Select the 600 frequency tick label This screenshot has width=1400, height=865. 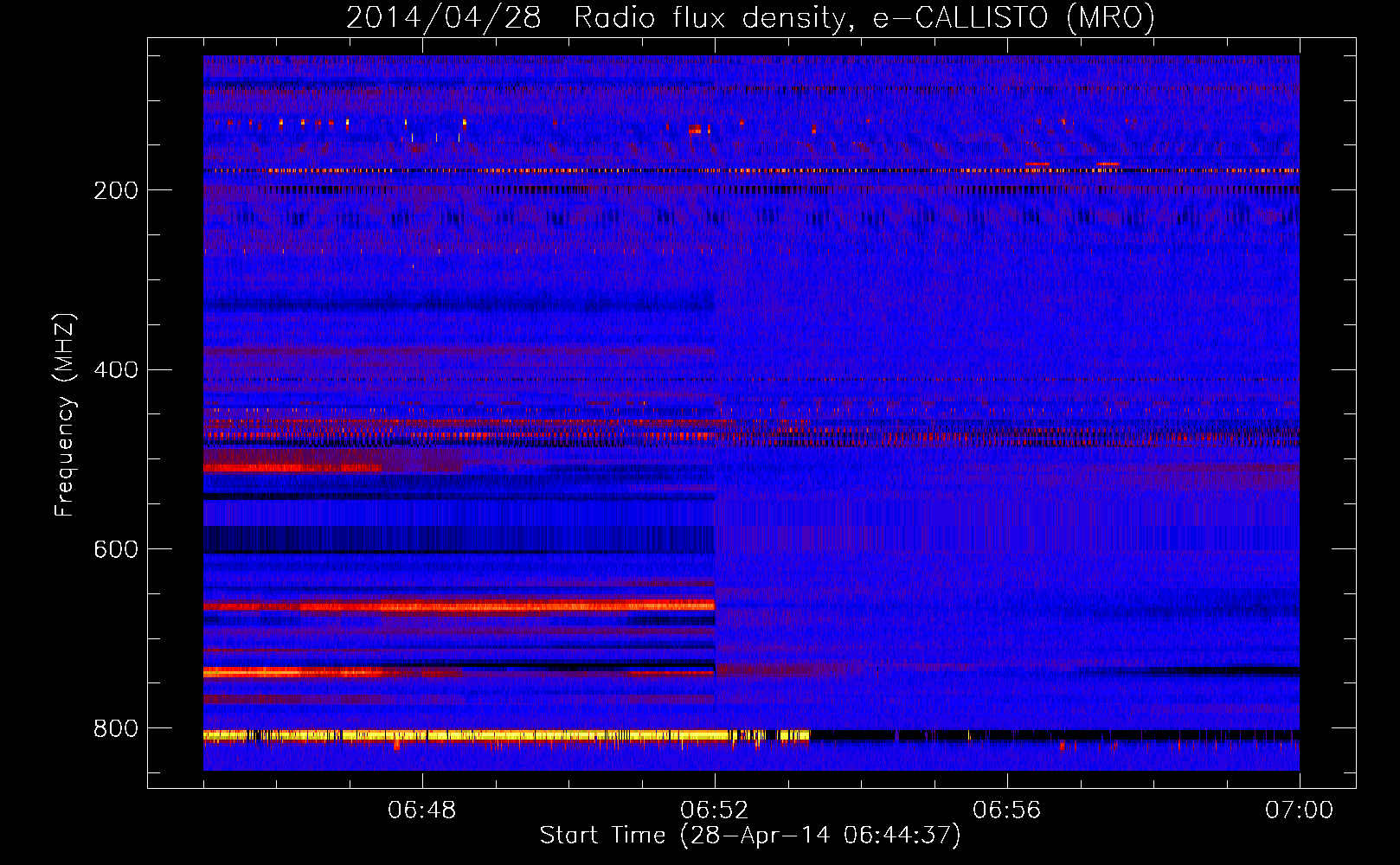[116, 550]
